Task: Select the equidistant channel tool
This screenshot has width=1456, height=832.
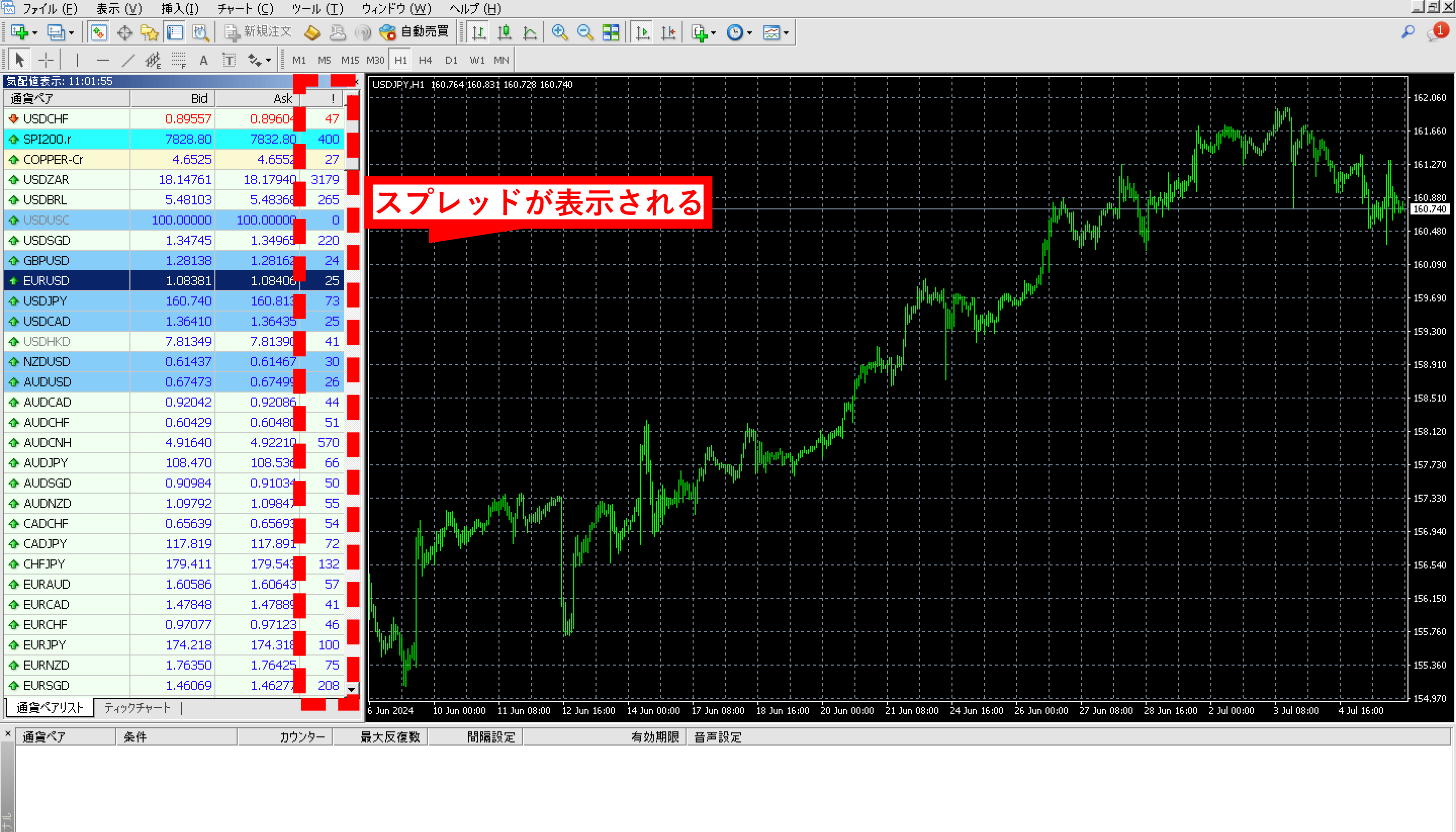Action: point(153,60)
